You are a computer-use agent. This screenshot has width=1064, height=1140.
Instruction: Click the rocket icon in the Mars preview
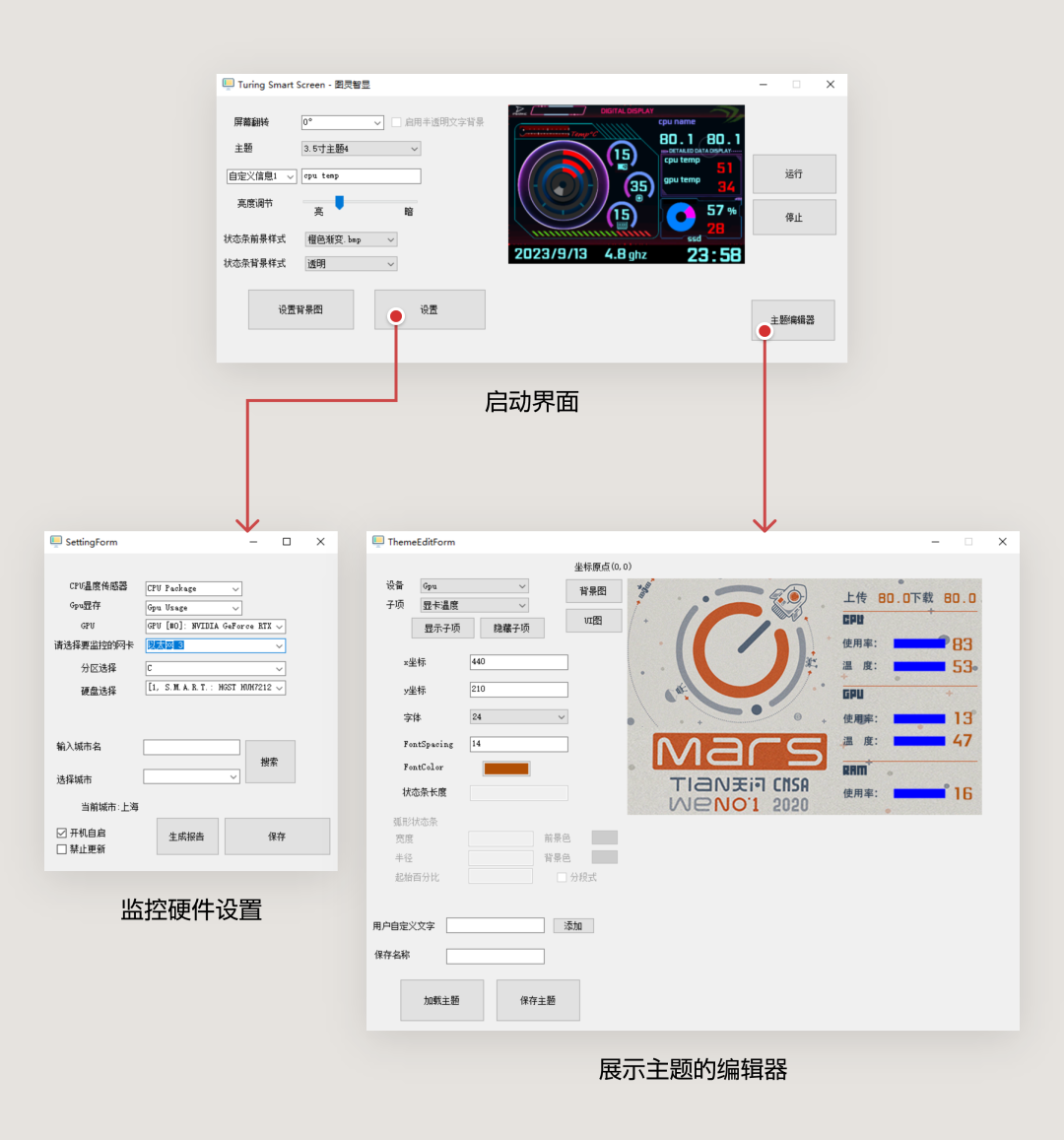pyautogui.click(x=789, y=600)
